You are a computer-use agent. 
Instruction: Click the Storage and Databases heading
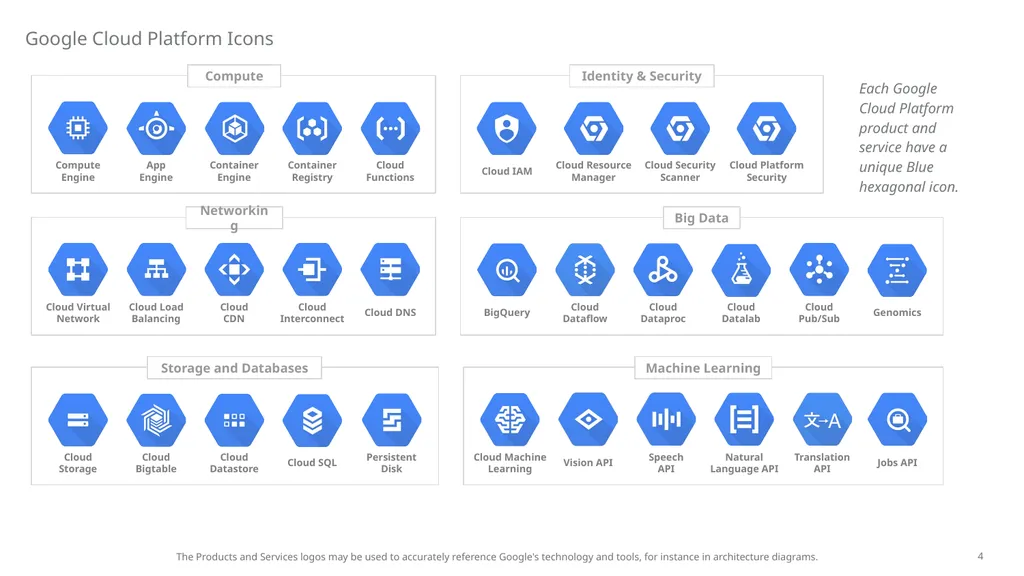(234, 368)
